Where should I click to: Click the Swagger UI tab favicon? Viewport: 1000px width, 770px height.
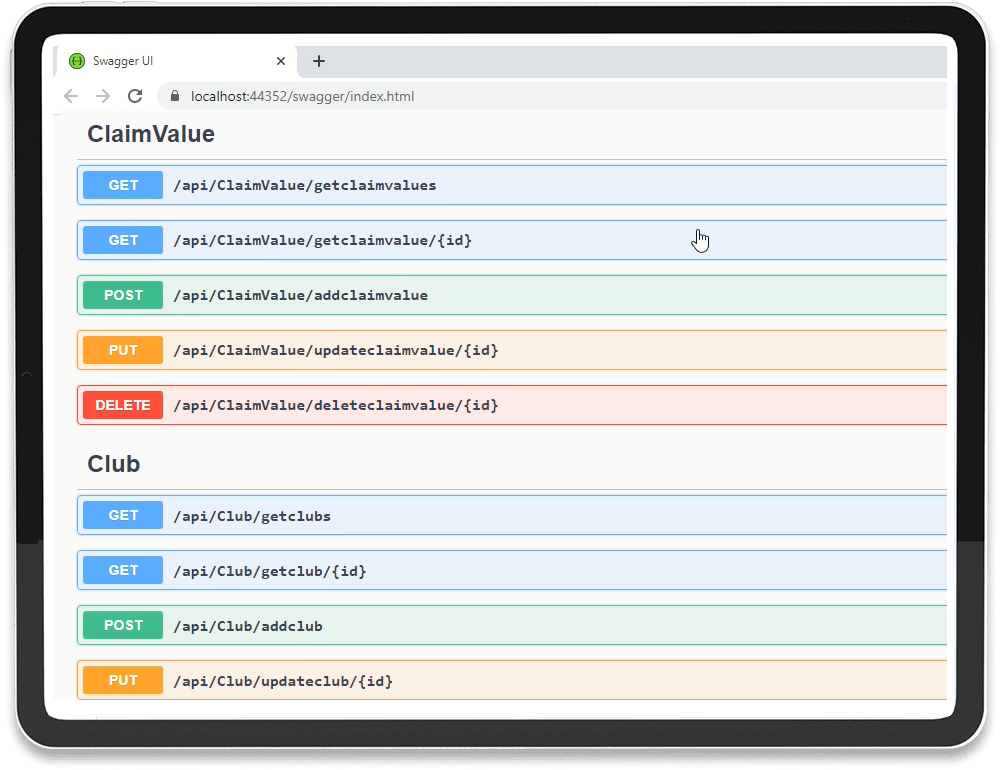coord(77,61)
